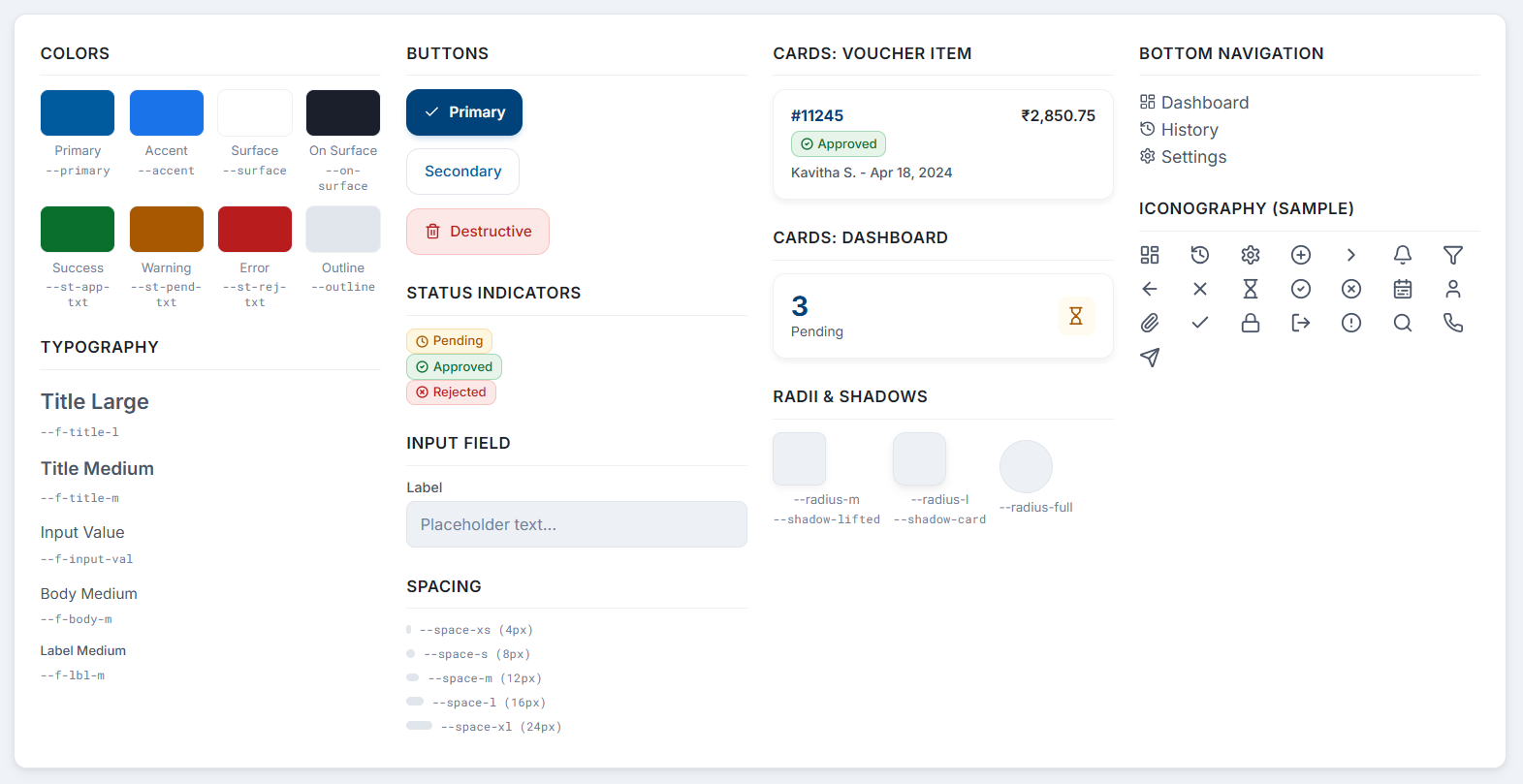Click the left arrow back icon
Screen dimensions: 1523x784
[1150, 289]
